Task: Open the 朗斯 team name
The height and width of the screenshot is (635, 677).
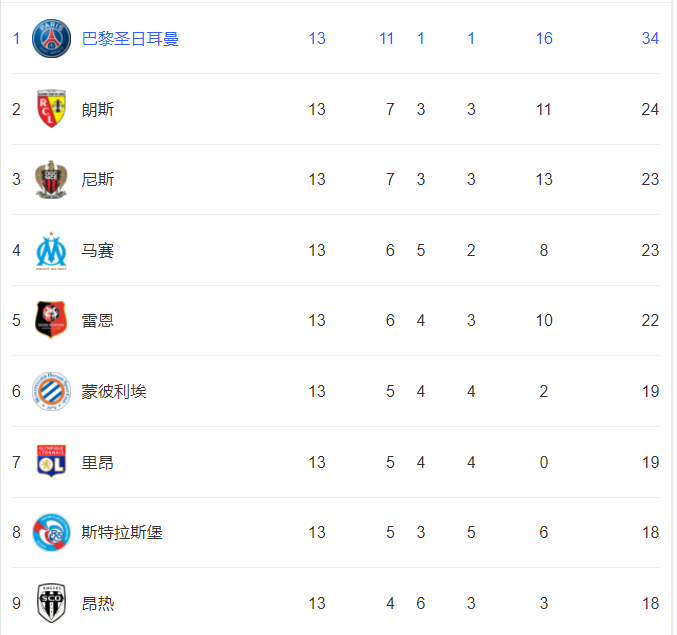Action: coord(98,109)
